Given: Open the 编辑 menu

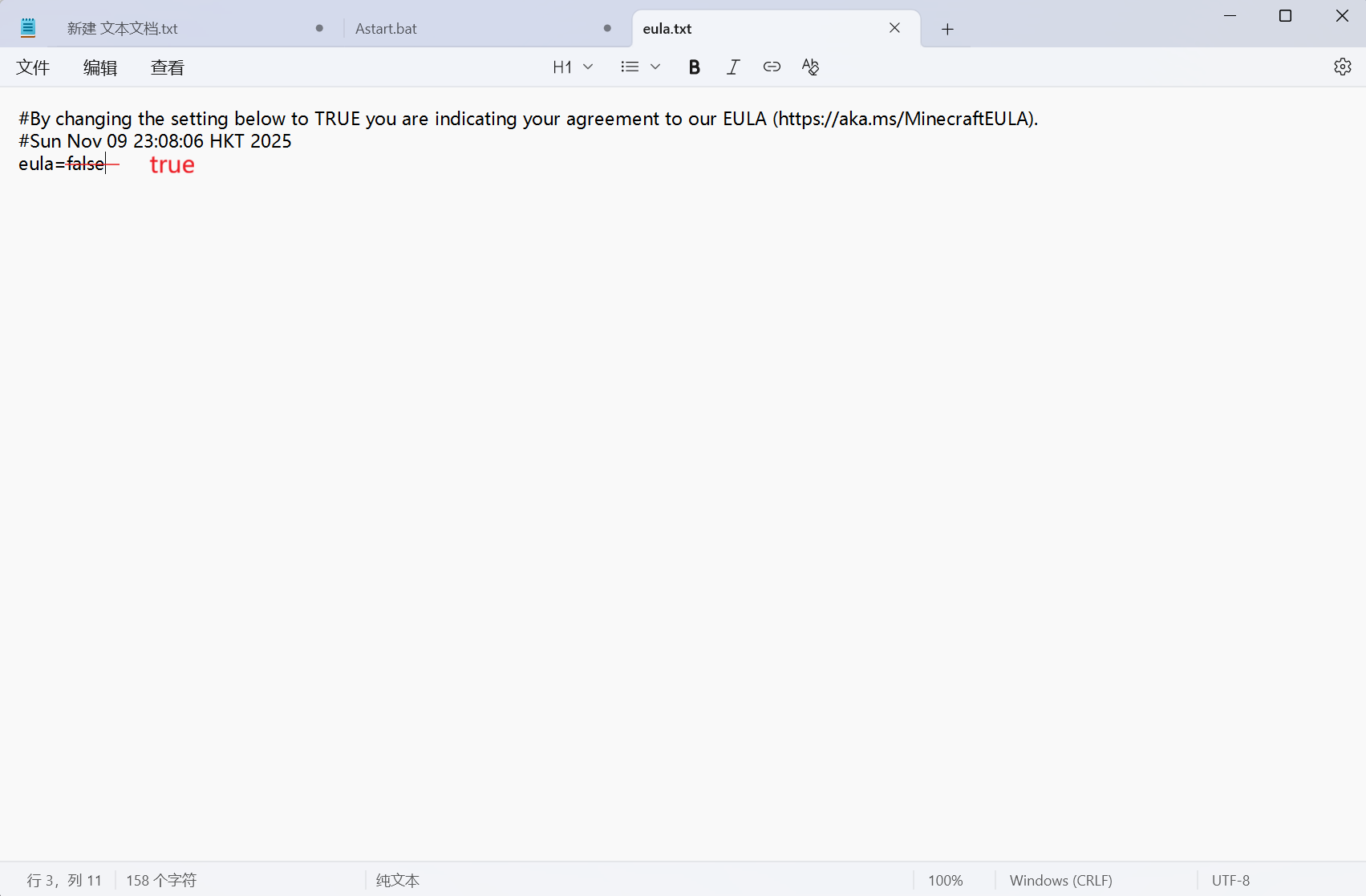Looking at the screenshot, I should pos(100,67).
